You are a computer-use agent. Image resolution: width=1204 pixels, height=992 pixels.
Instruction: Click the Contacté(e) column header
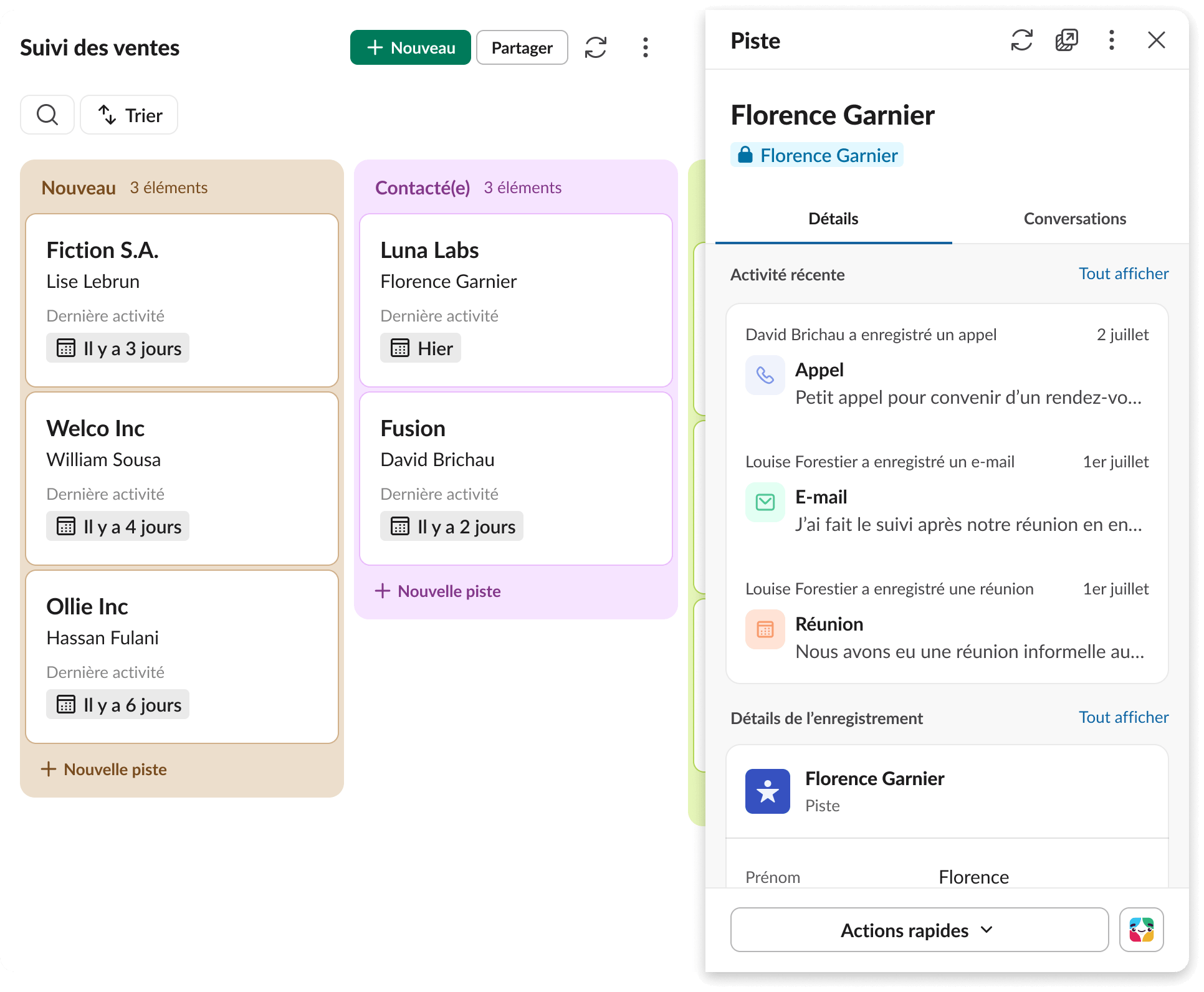[x=423, y=188]
